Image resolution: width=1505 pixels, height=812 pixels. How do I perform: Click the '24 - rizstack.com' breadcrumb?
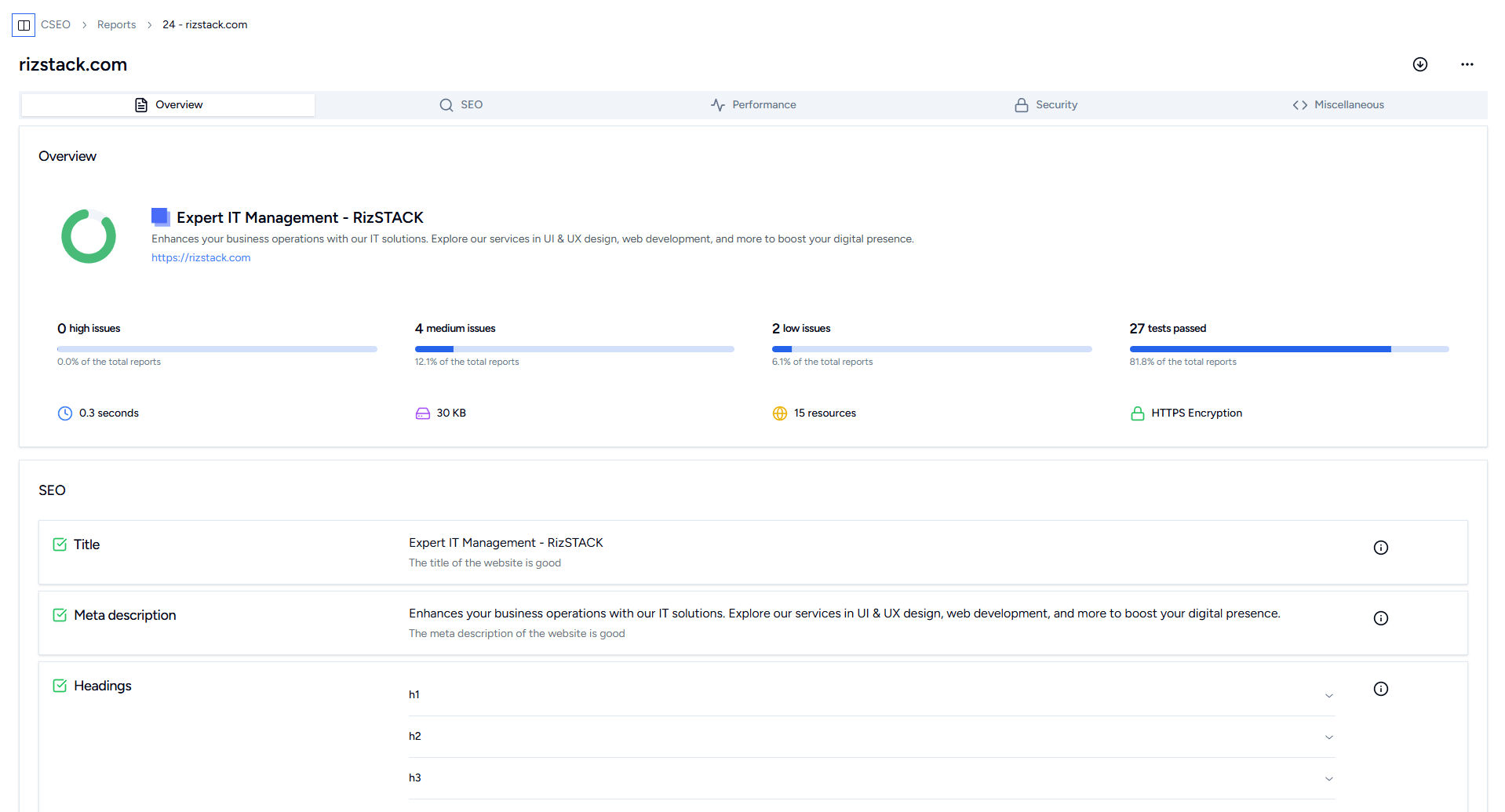coord(205,25)
